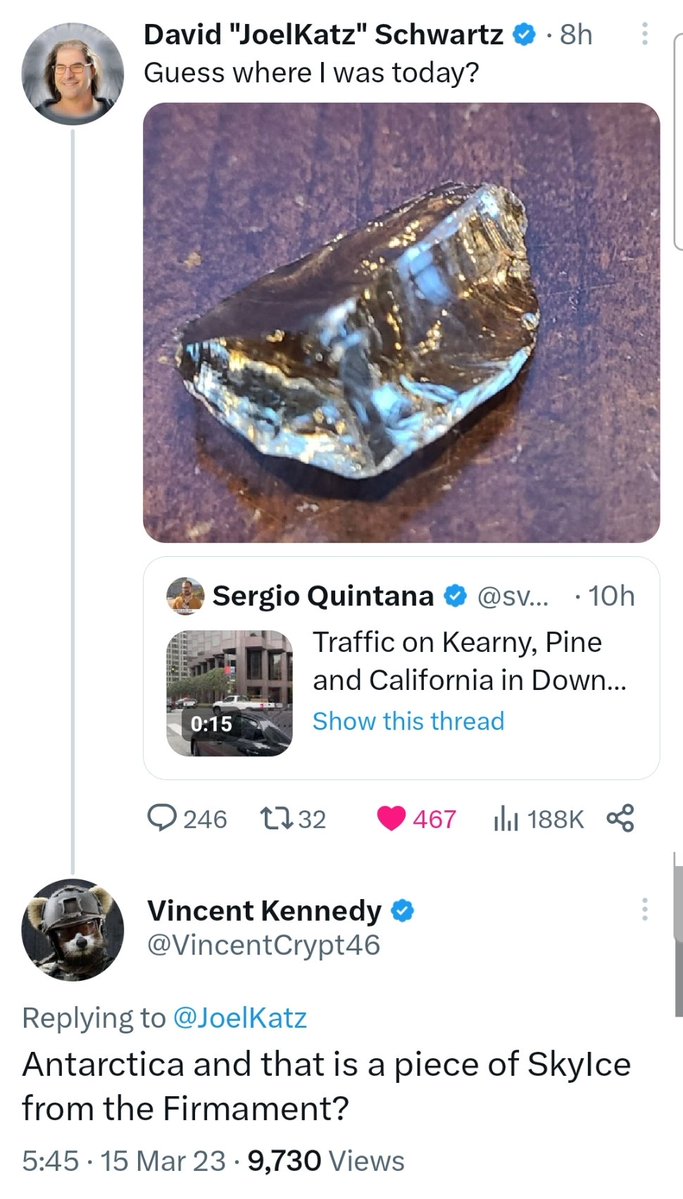
Task: Click Vincent Kennedy's verified badge
Action: pos(403,911)
